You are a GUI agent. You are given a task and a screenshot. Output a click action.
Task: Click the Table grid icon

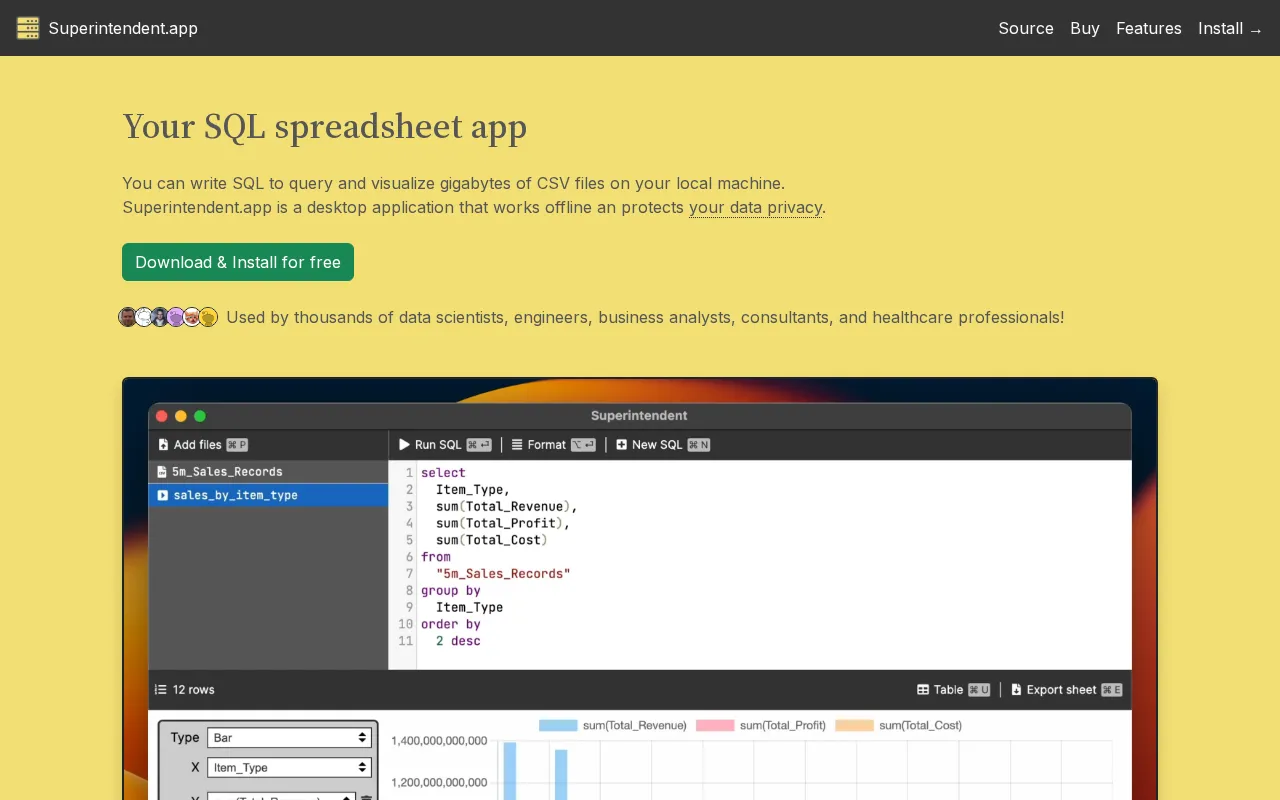coord(923,690)
